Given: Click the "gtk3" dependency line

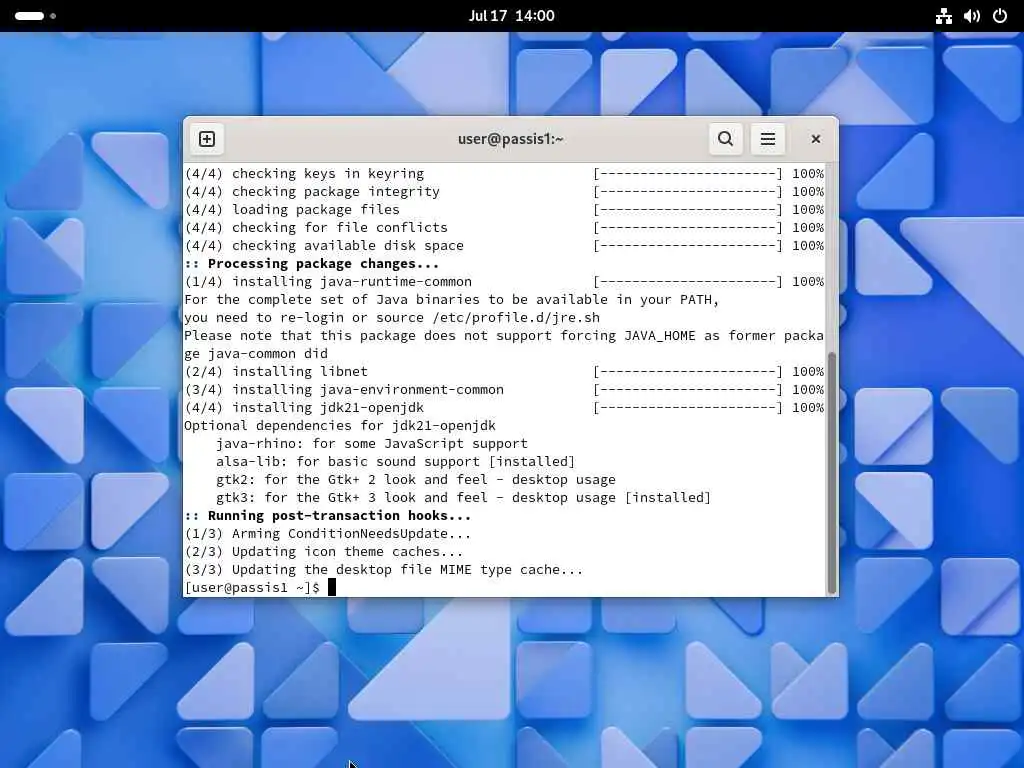Looking at the screenshot, I should point(463,498).
